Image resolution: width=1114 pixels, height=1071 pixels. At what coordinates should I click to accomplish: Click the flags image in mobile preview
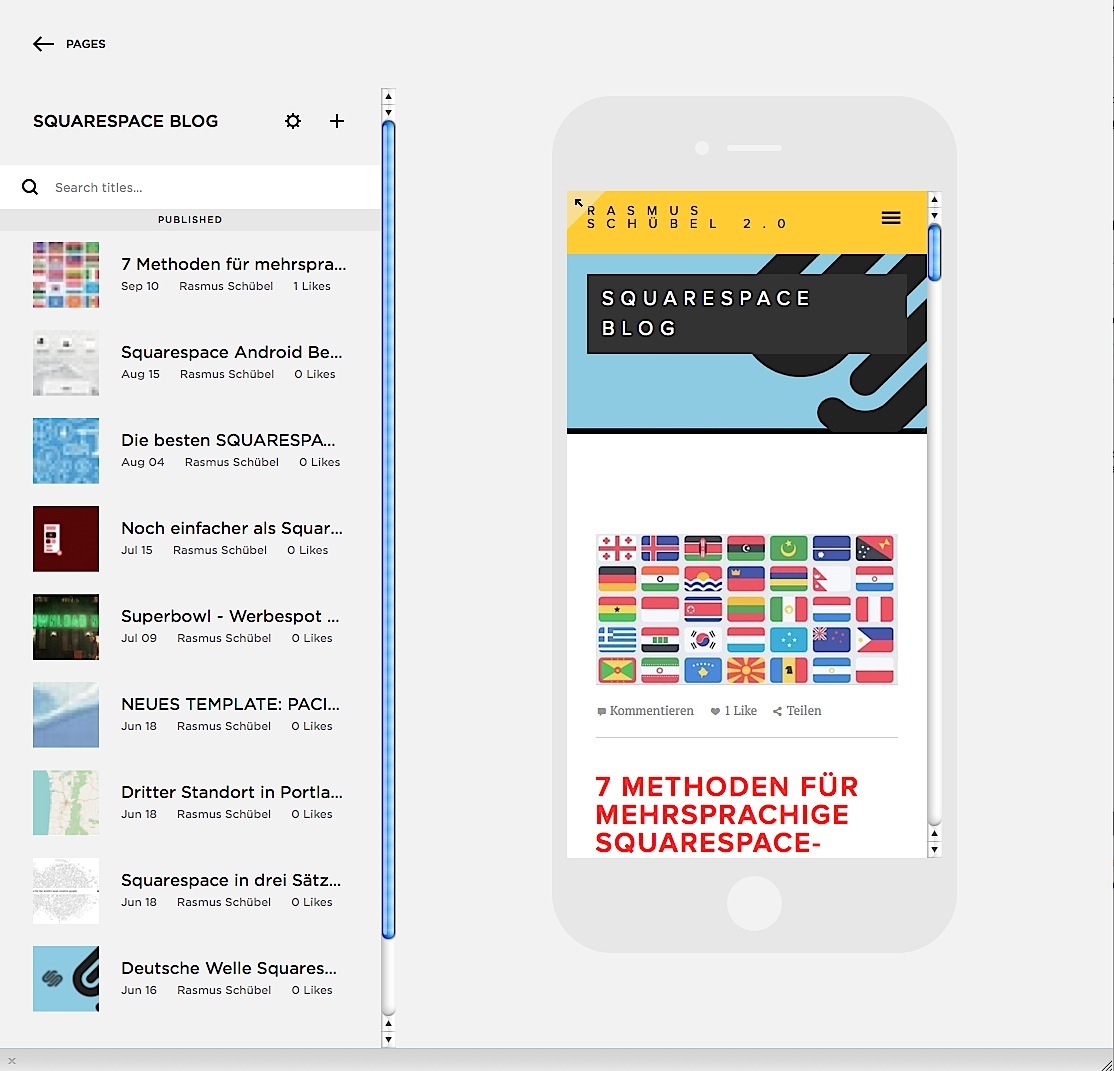(x=747, y=609)
